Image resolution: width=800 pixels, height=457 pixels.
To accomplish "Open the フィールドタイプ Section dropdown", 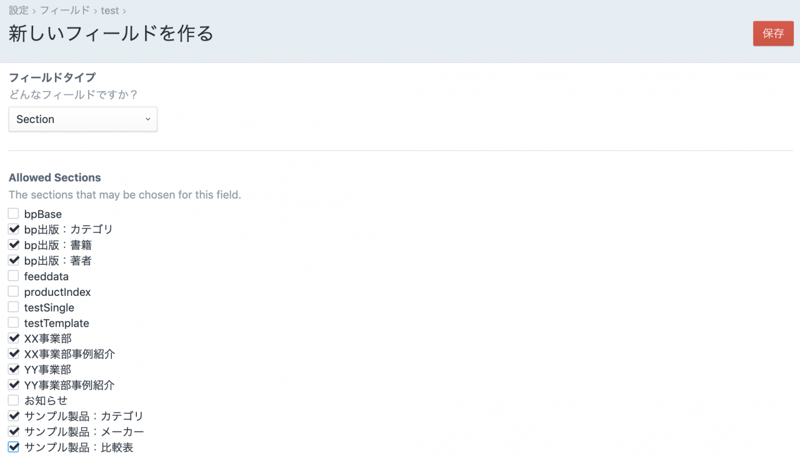I will click(83, 119).
